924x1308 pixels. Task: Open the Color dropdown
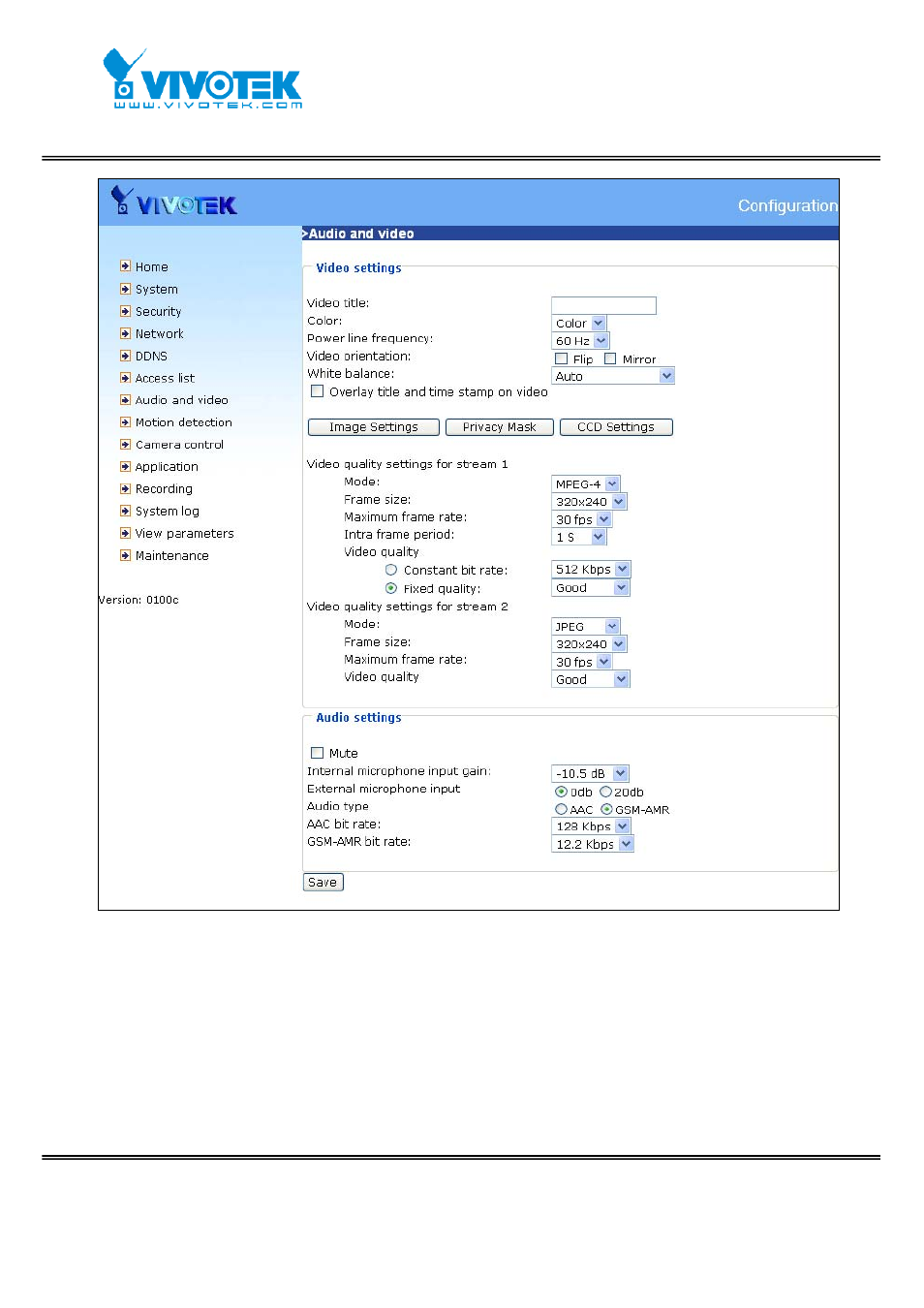[x=579, y=324]
